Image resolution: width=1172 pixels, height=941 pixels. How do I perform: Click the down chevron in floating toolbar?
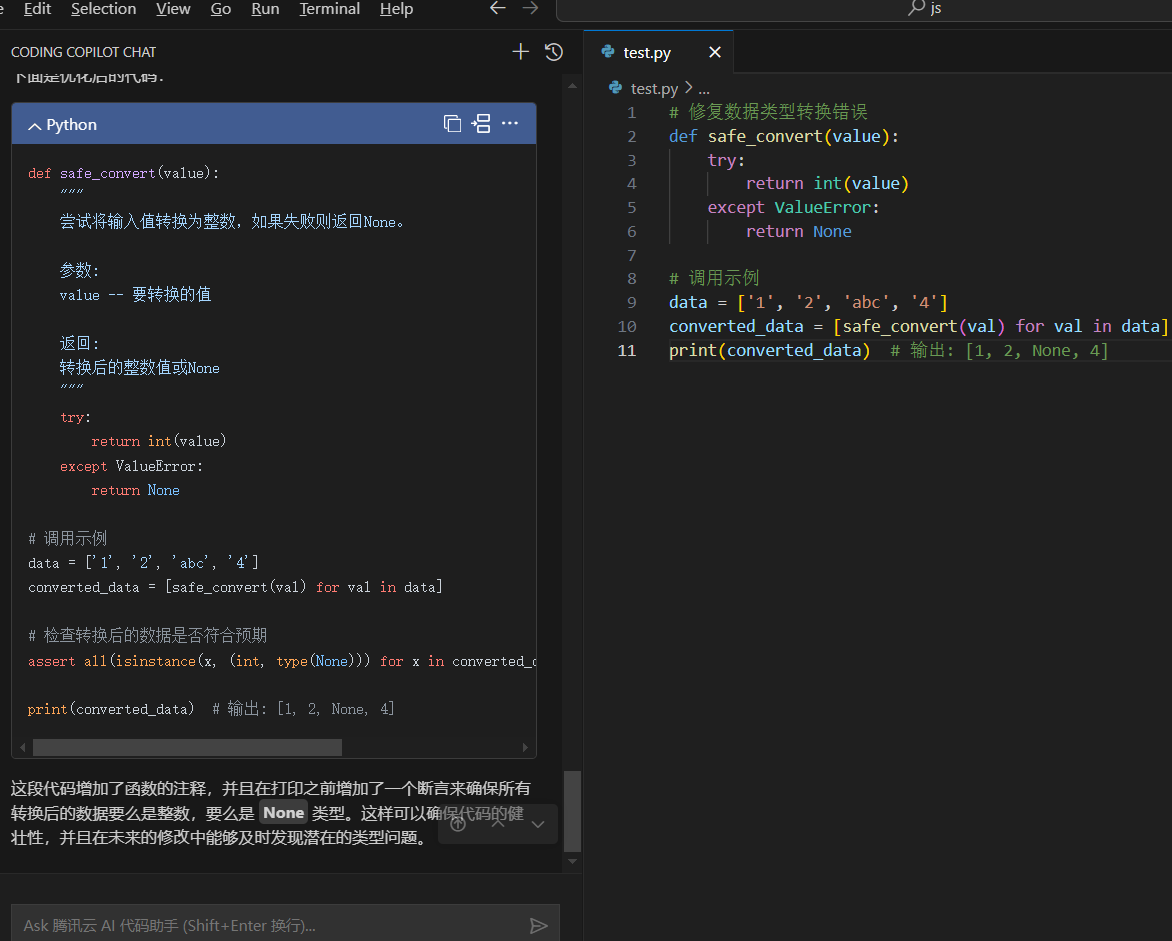click(538, 824)
